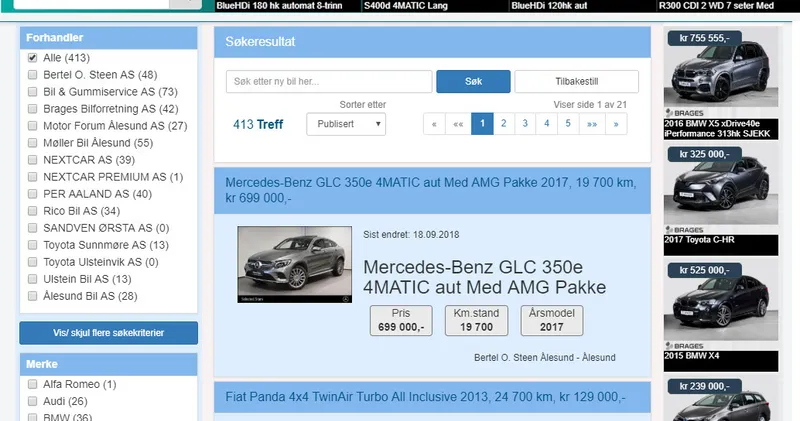Go to last page with » arrow
The height and width of the screenshot is (421, 800).
click(616, 124)
